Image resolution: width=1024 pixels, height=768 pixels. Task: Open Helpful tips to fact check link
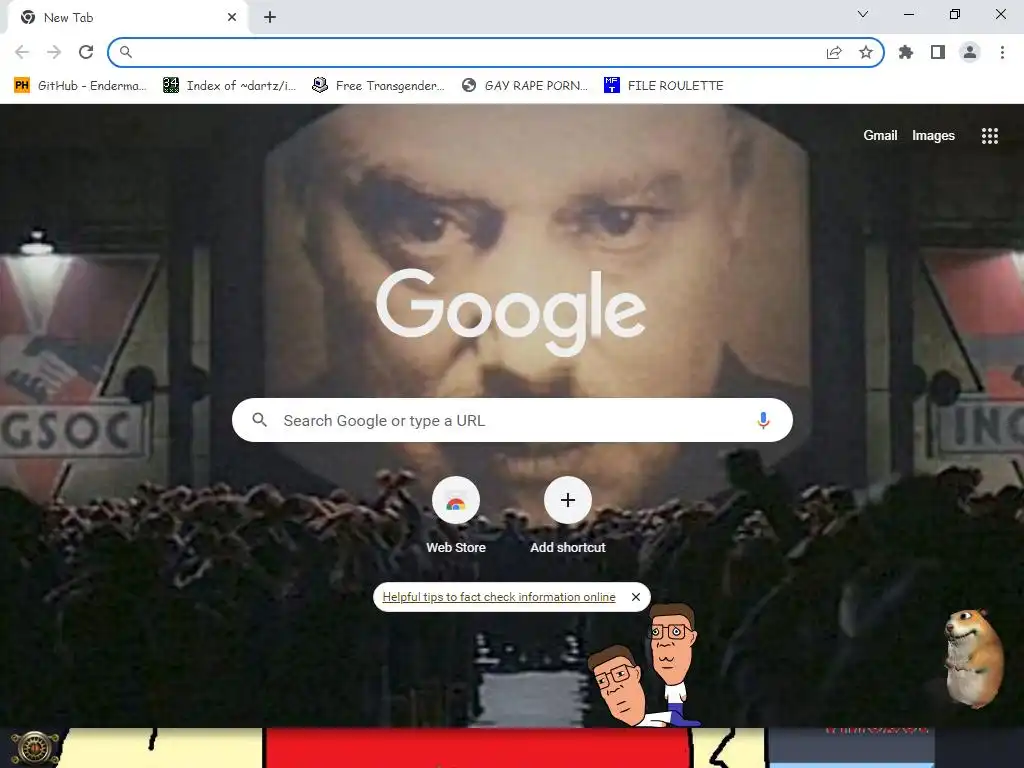pyautogui.click(x=499, y=597)
